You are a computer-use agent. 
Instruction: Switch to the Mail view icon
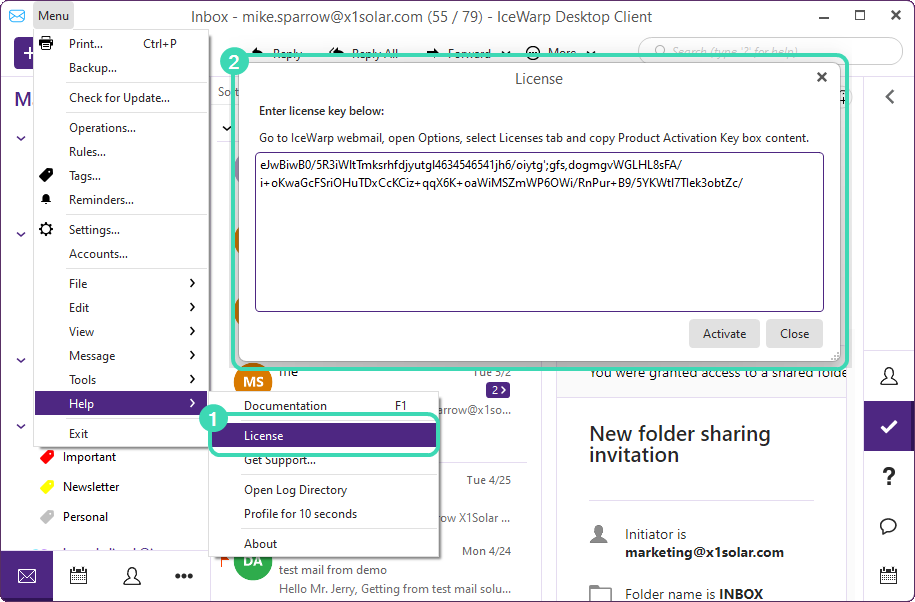(27, 576)
